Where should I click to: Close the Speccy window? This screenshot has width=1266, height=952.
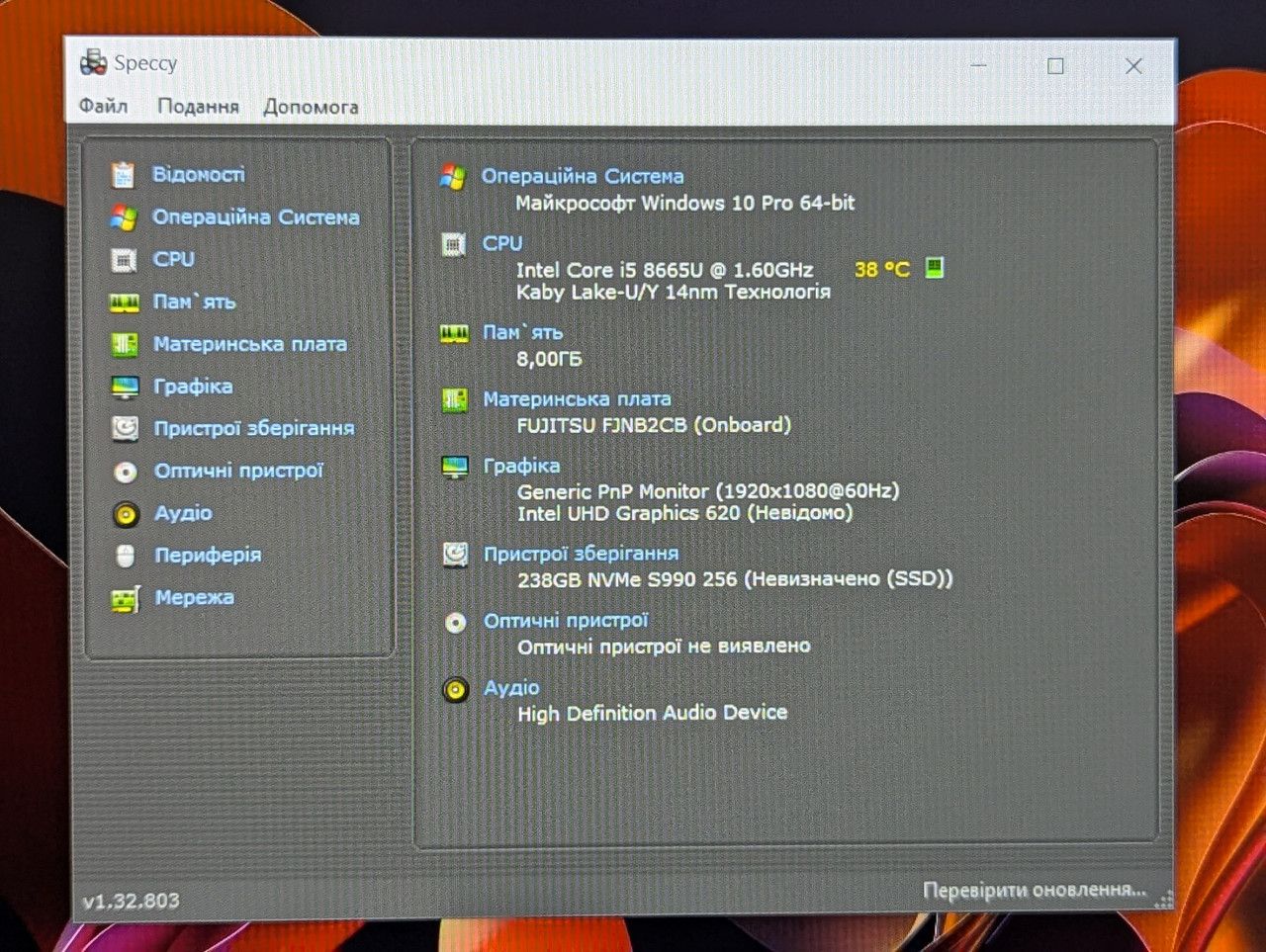[x=1133, y=66]
